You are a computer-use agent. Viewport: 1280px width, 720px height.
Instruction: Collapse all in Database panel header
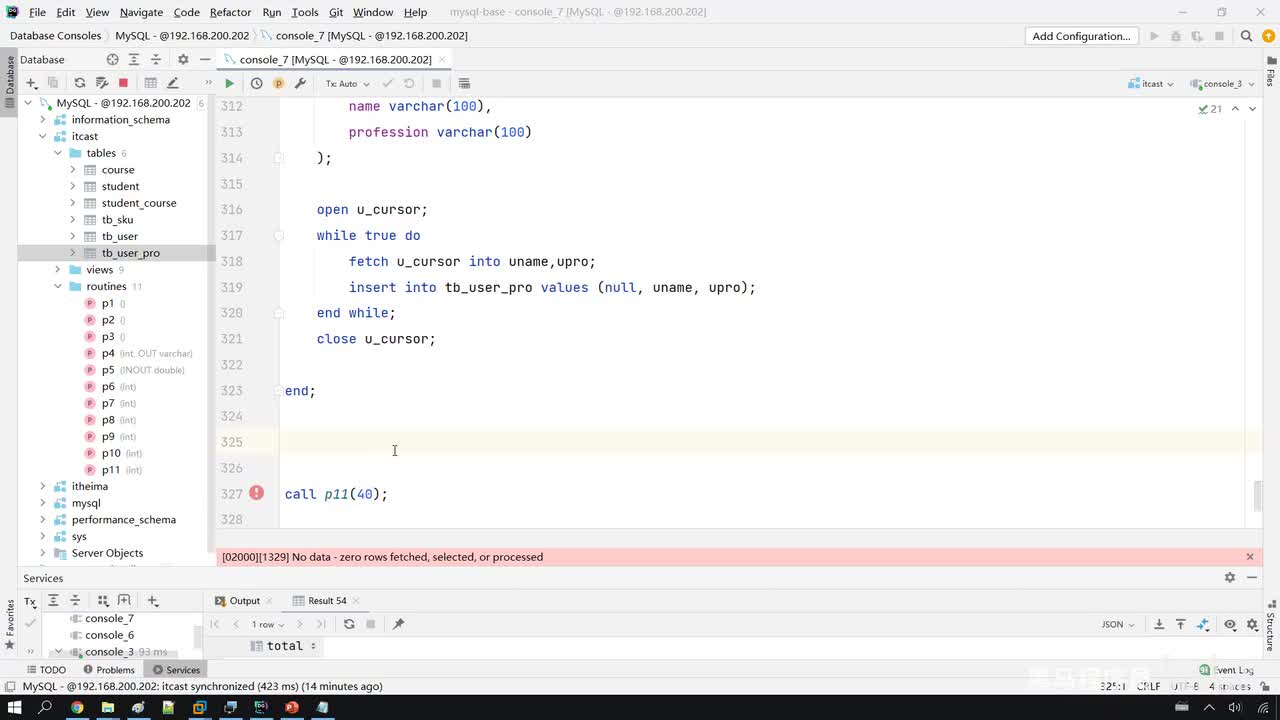[x=156, y=59]
